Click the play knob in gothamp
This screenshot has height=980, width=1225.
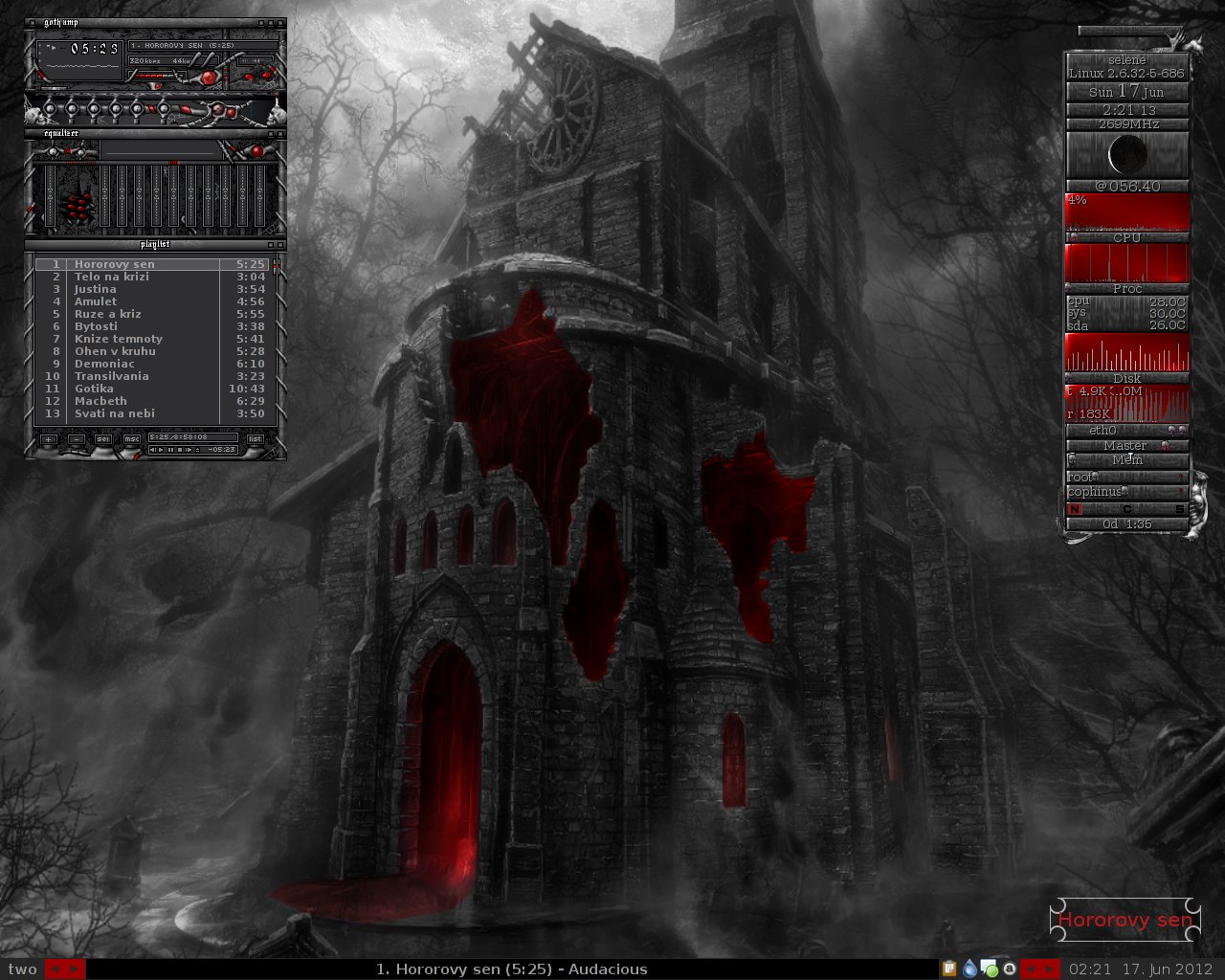point(72,108)
